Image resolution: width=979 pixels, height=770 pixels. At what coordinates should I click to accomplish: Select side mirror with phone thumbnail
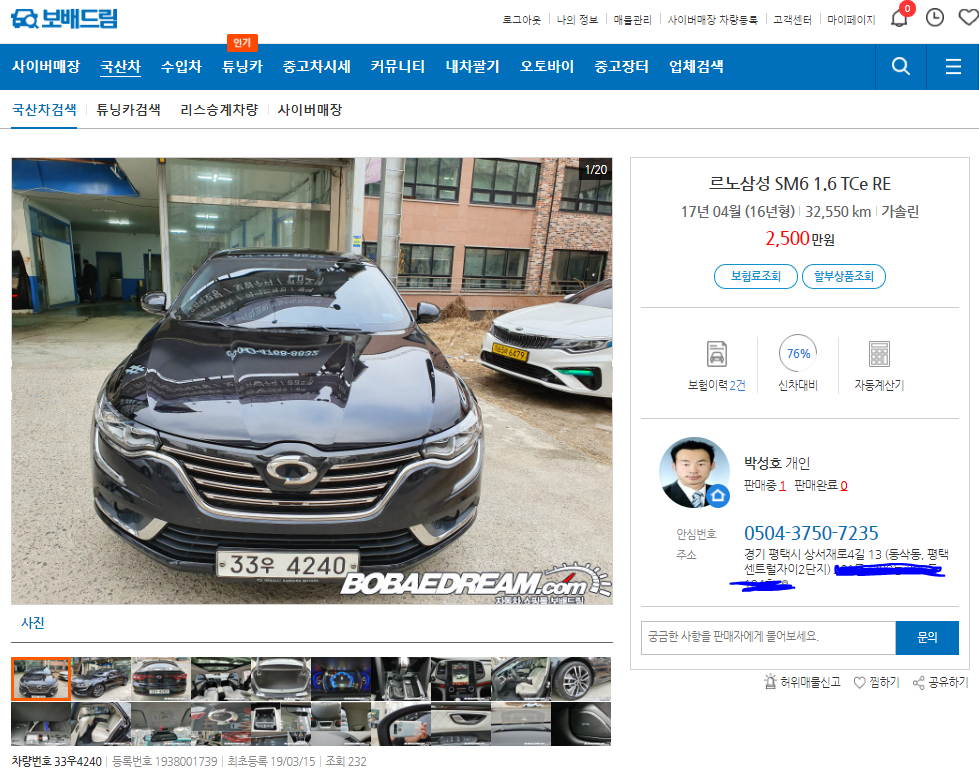pos(400,724)
